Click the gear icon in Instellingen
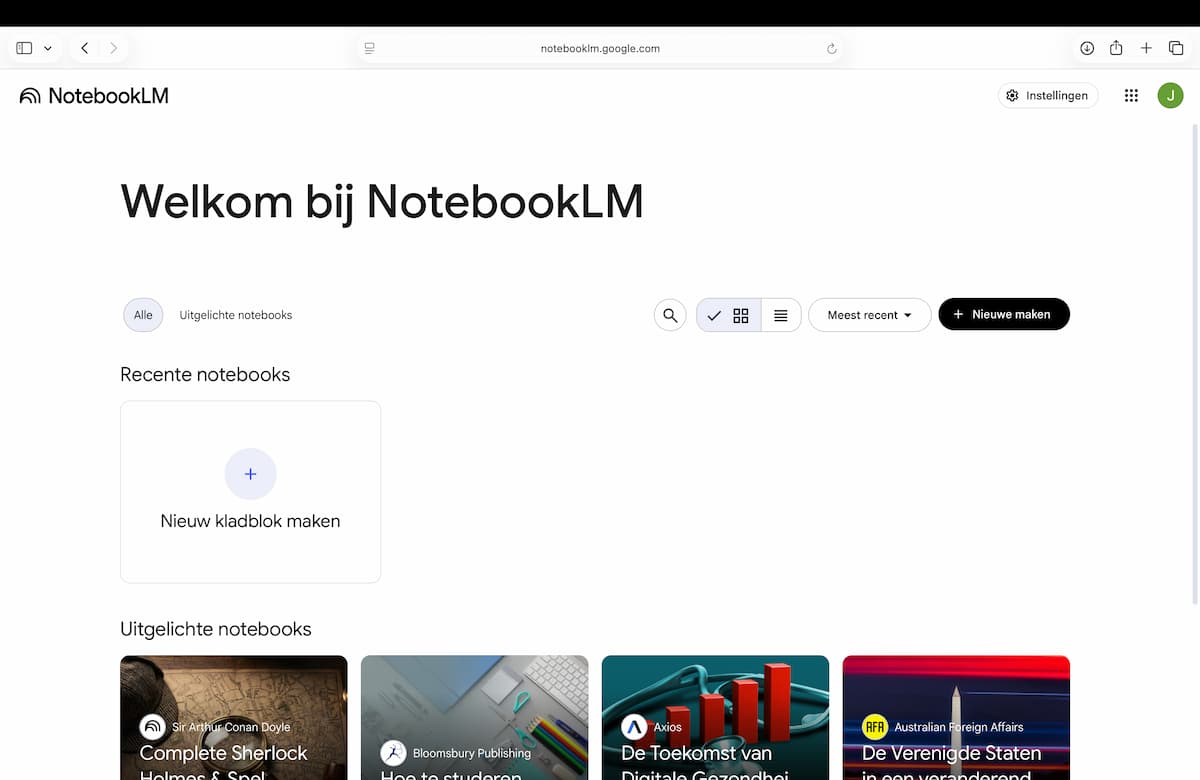The image size is (1200, 780). (1012, 96)
